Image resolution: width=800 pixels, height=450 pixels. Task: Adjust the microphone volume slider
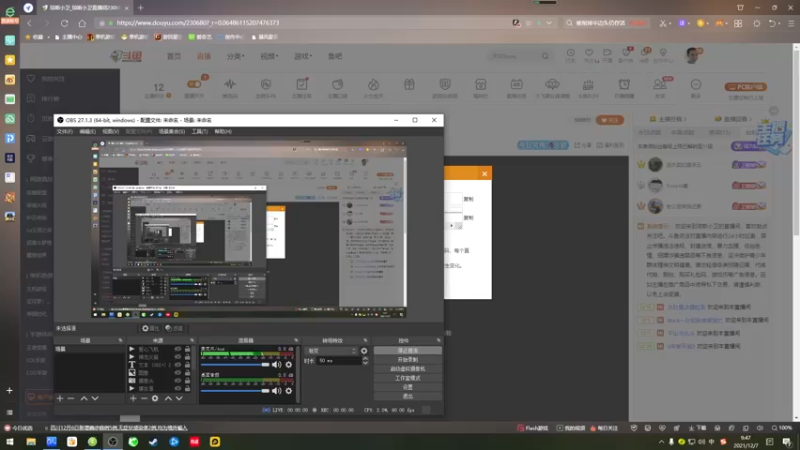tap(235, 365)
